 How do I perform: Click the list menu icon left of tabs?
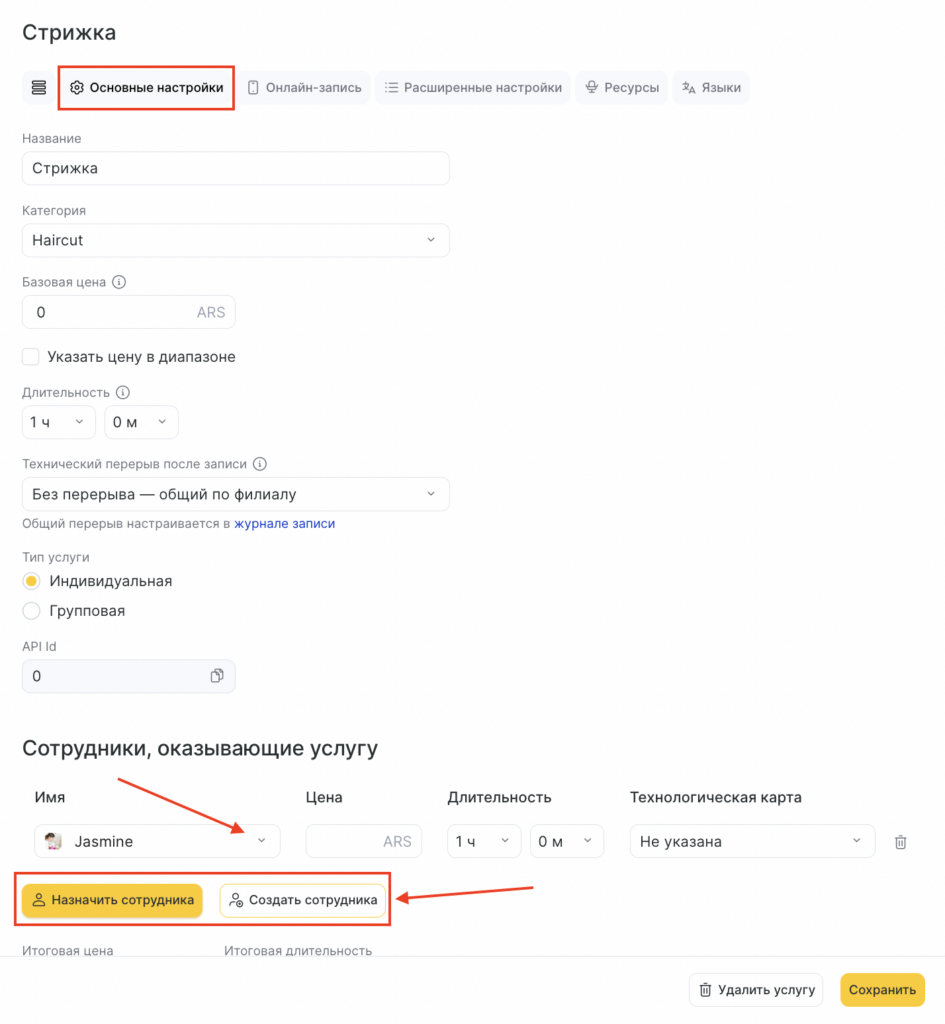pos(39,88)
